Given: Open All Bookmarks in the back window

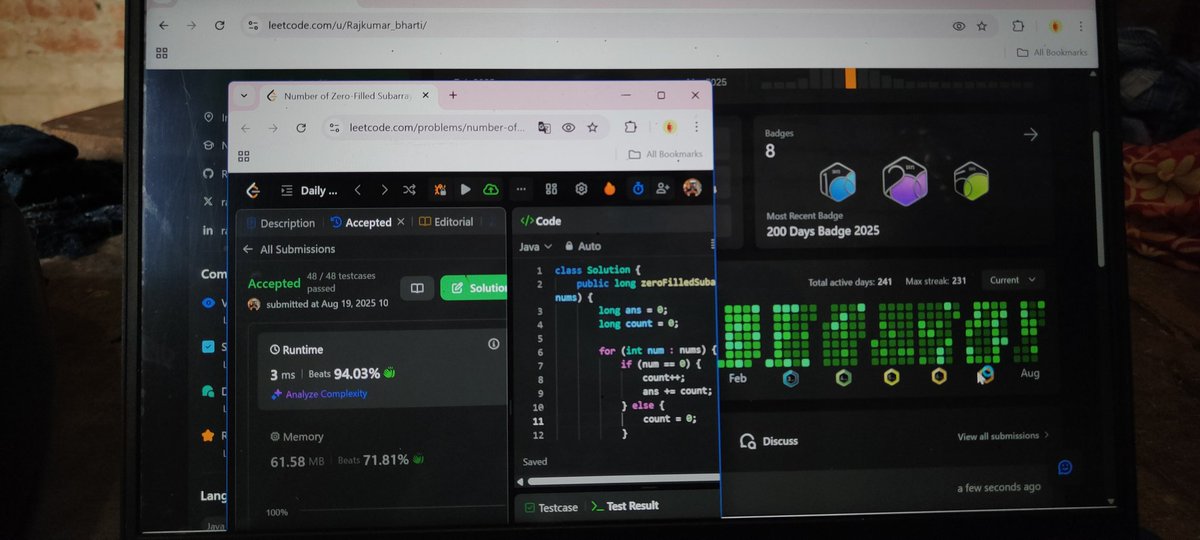Looking at the screenshot, I should click(x=1052, y=53).
